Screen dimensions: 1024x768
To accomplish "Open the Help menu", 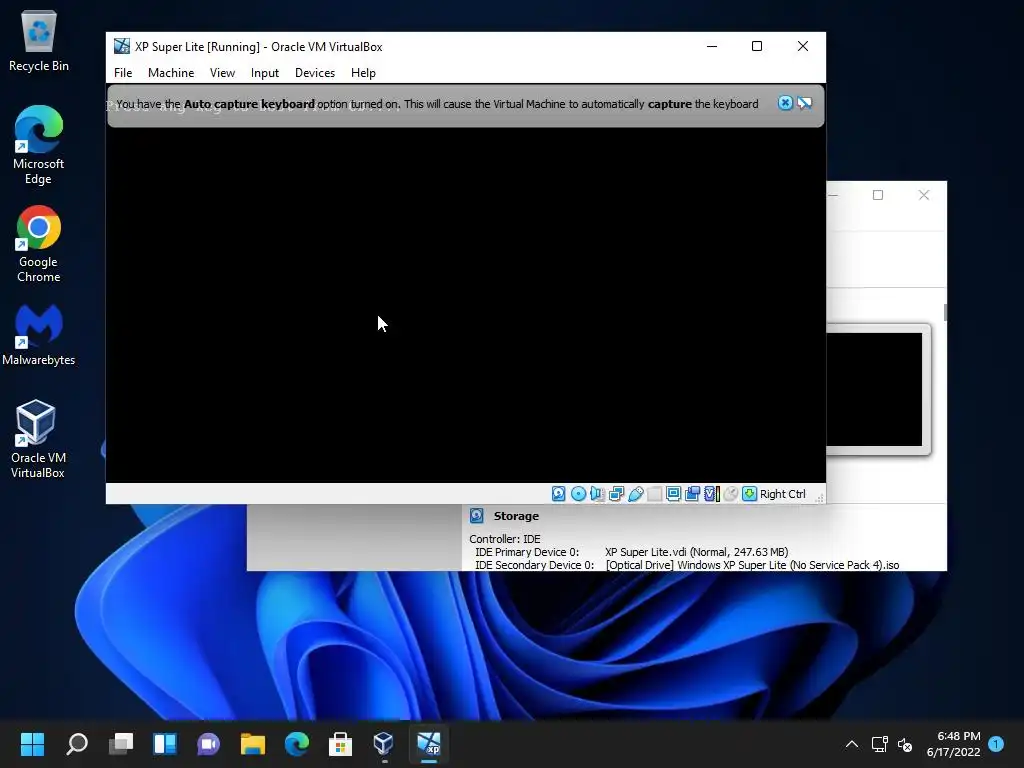I will pyautogui.click(x=363, y=72).
